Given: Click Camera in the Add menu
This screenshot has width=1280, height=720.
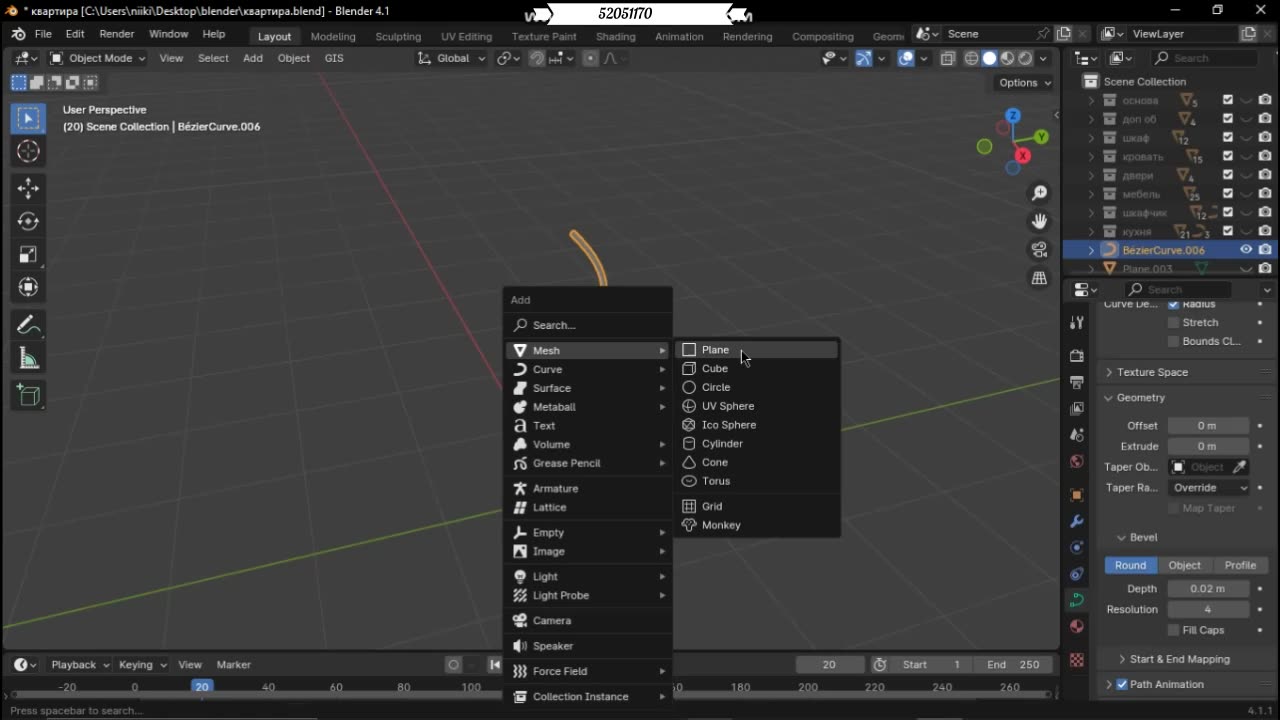Looking at the screenshot, I should (588, 621).
